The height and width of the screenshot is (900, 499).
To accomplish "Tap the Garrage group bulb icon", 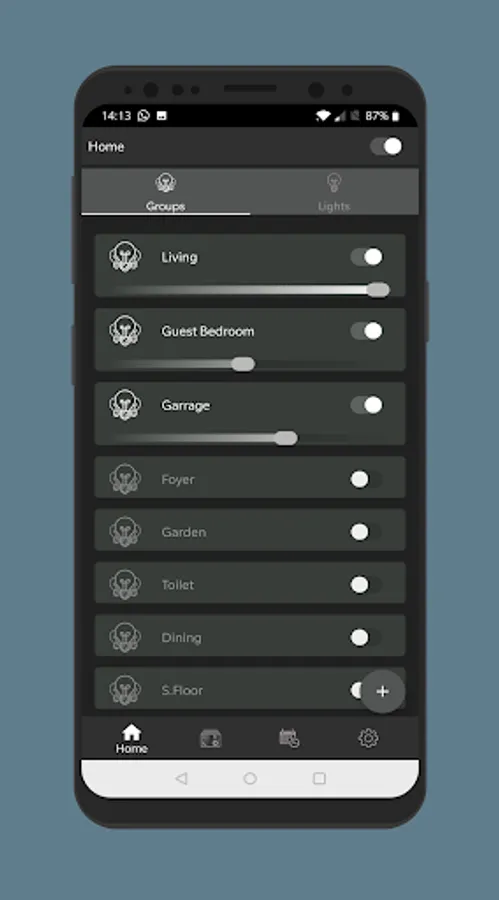I will click(125, 405).
